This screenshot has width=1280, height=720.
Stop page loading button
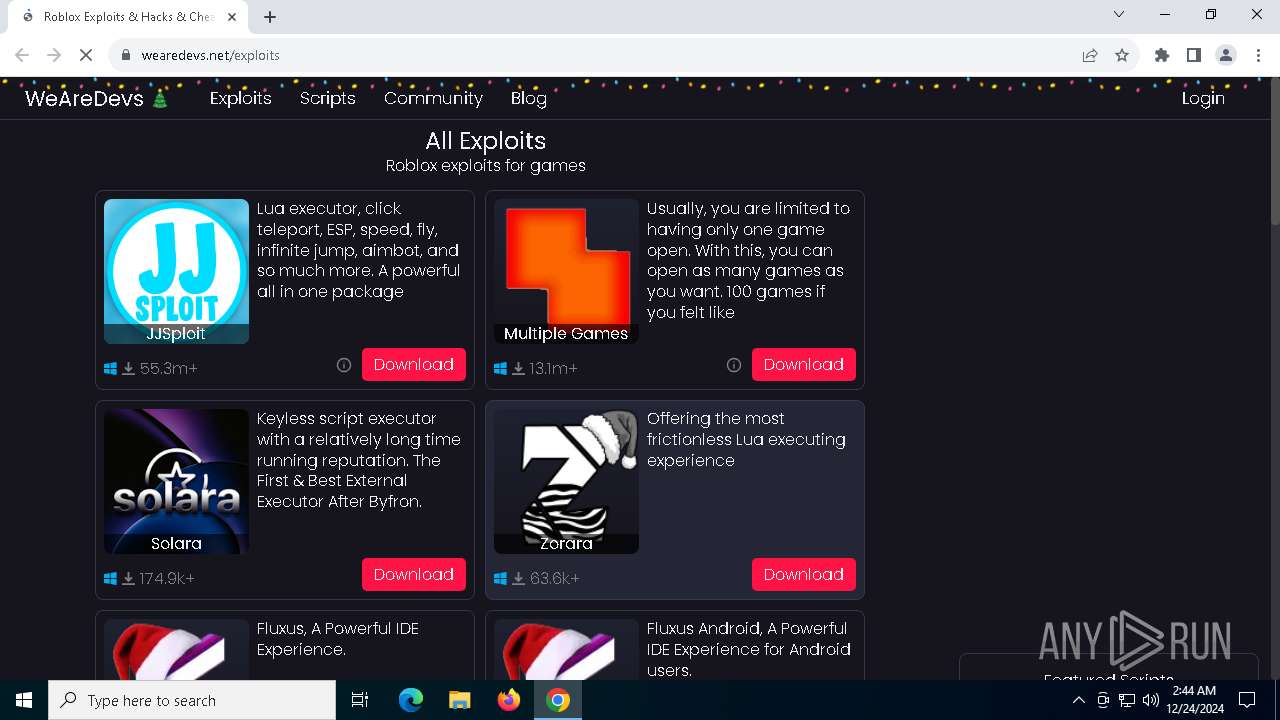[x=86, y=55]
